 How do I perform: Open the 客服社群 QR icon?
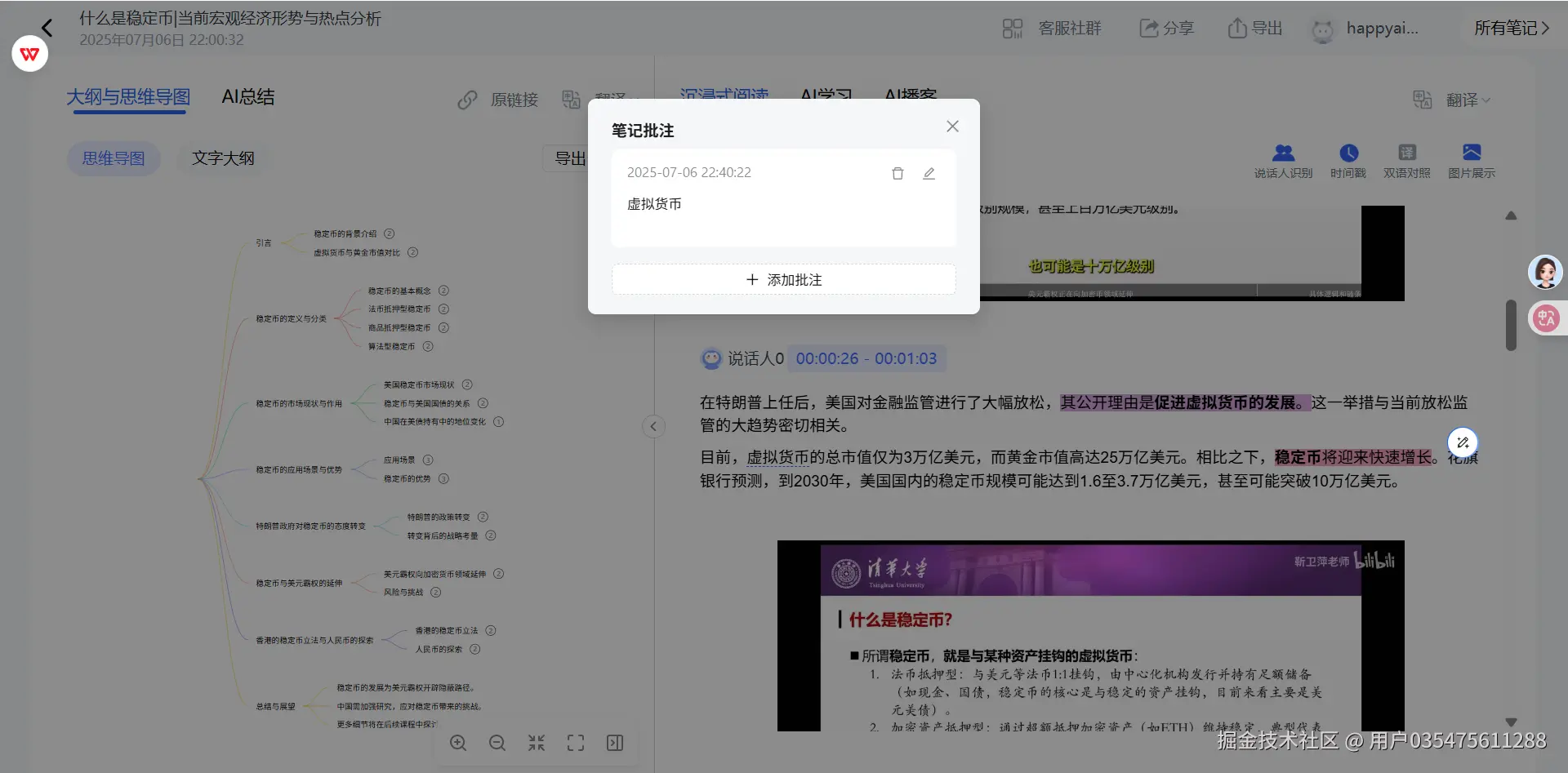click(x=1013, y=29)
